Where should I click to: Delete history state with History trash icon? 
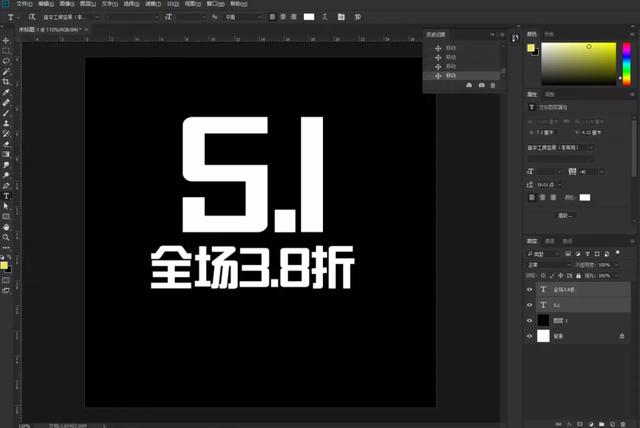coord(493,86)
